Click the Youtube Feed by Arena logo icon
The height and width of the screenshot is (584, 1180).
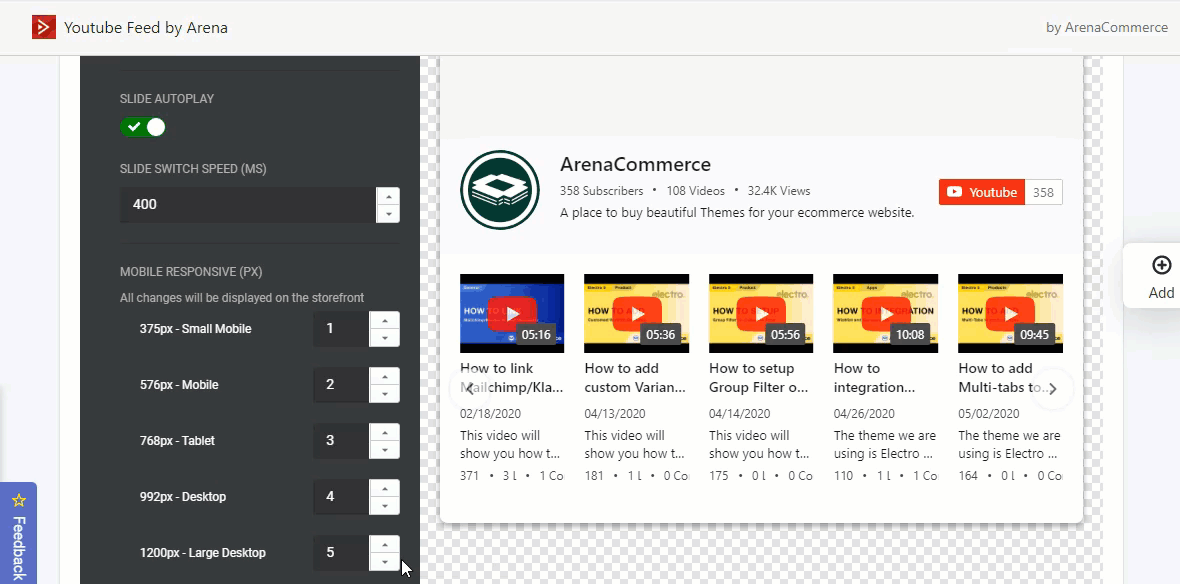[x=44, y=28]
